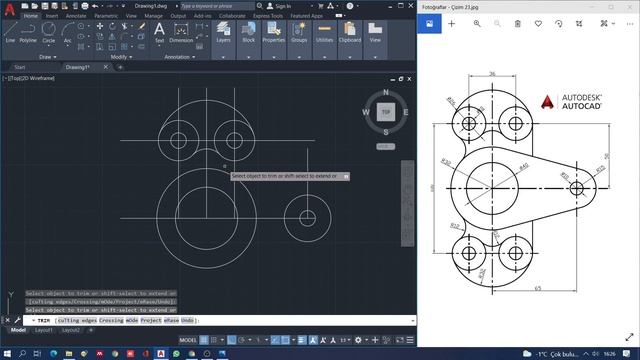Toggle snap mode in status bar
640x360 pixels.
click(x=213, y=340)
